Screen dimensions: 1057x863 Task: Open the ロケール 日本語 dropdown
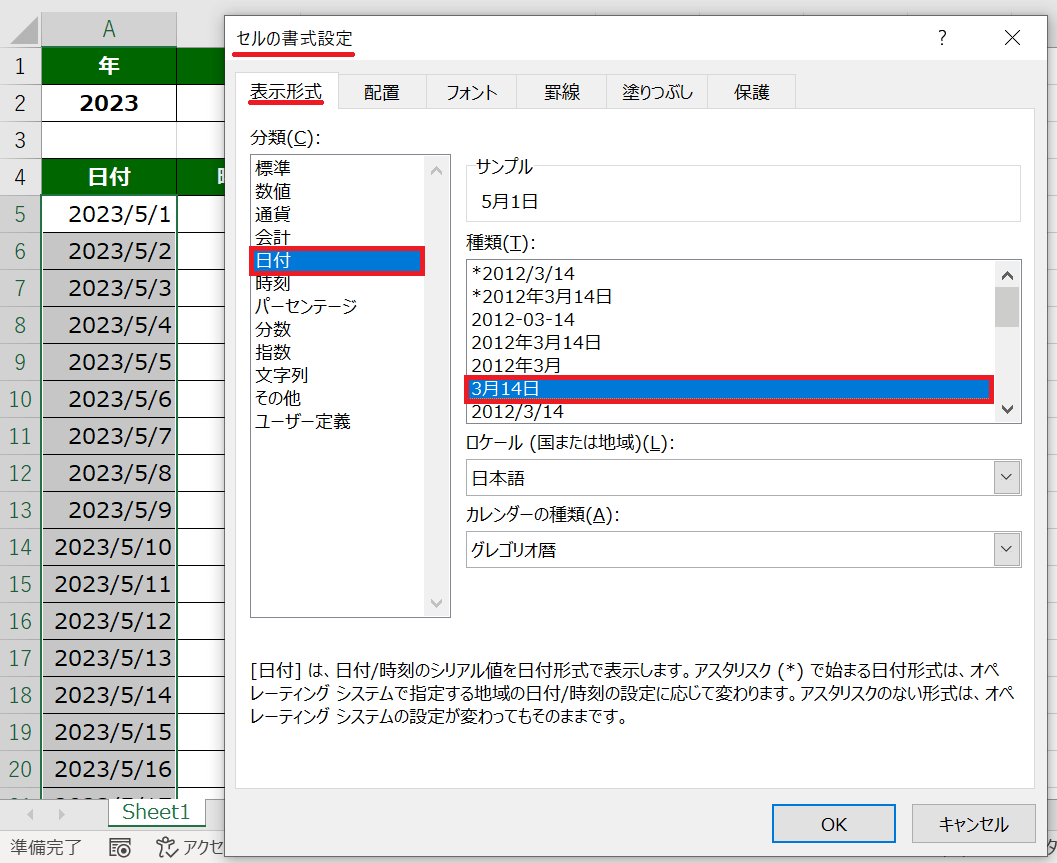1007,478
